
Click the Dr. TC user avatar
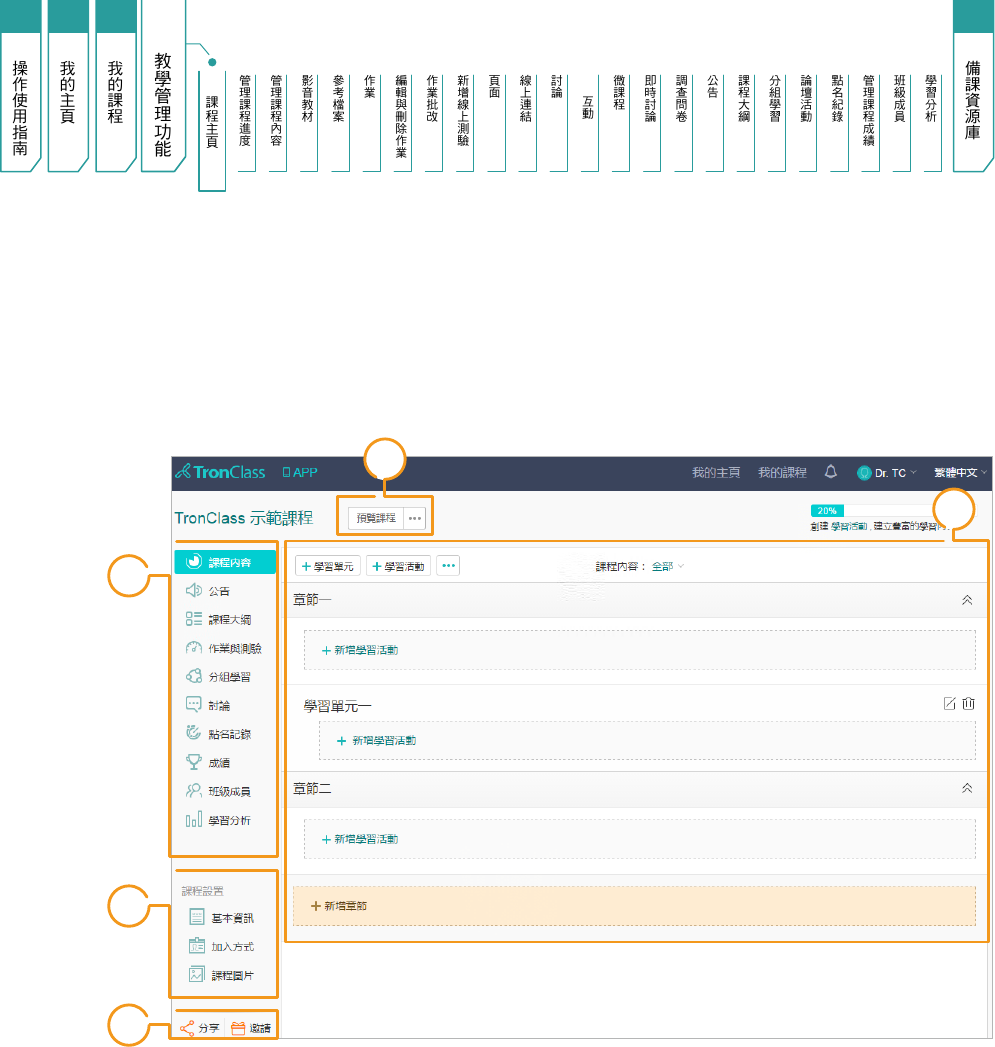click(x=864, y=473)
